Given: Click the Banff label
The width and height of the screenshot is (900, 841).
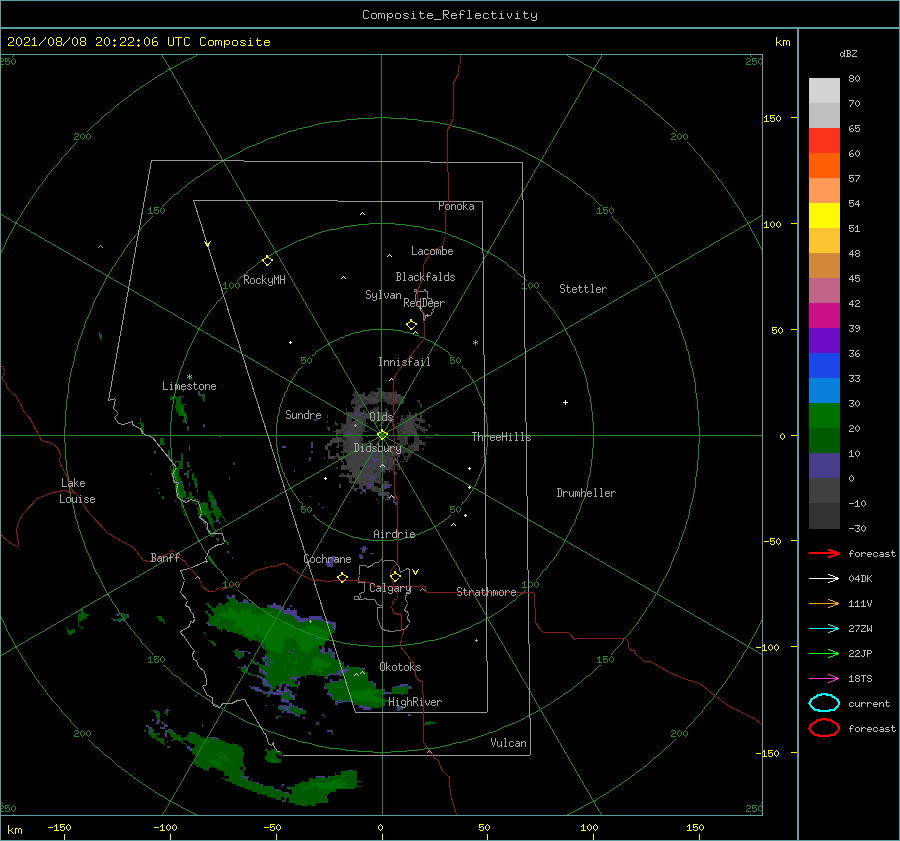Looking at the screenshot, I should [165, 557].
